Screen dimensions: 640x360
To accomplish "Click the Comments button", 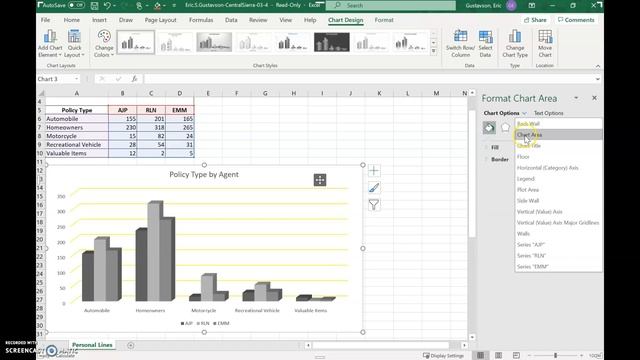I will pos(576,20).
